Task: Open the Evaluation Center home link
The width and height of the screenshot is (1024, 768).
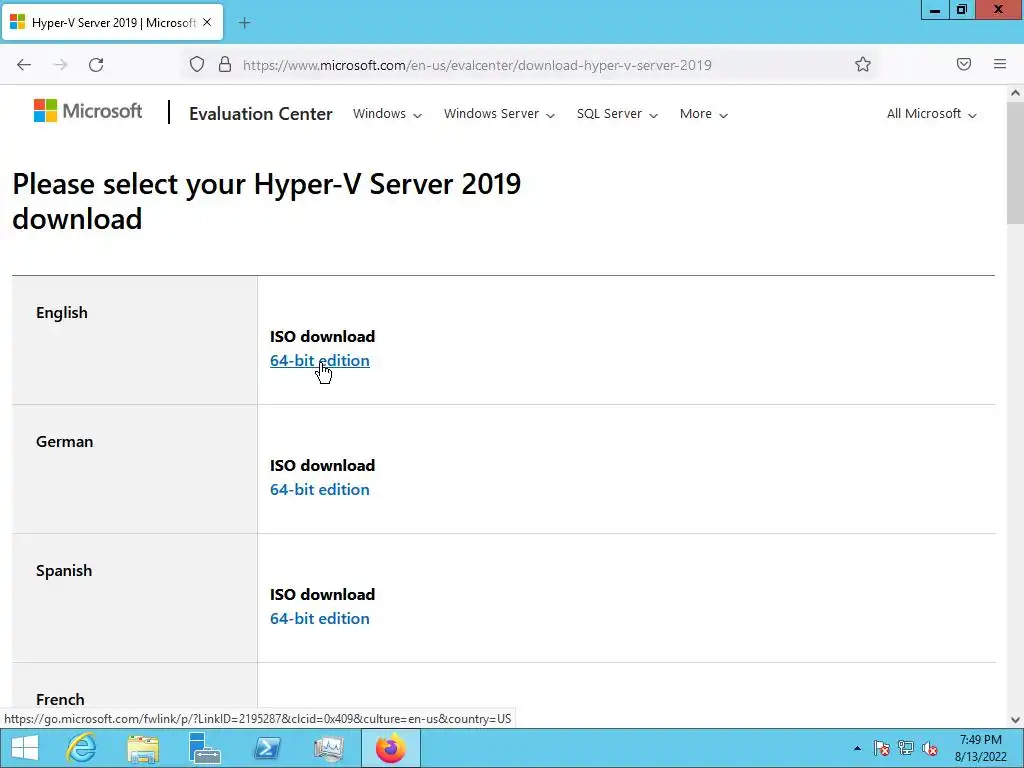Action: pos(261,114)
